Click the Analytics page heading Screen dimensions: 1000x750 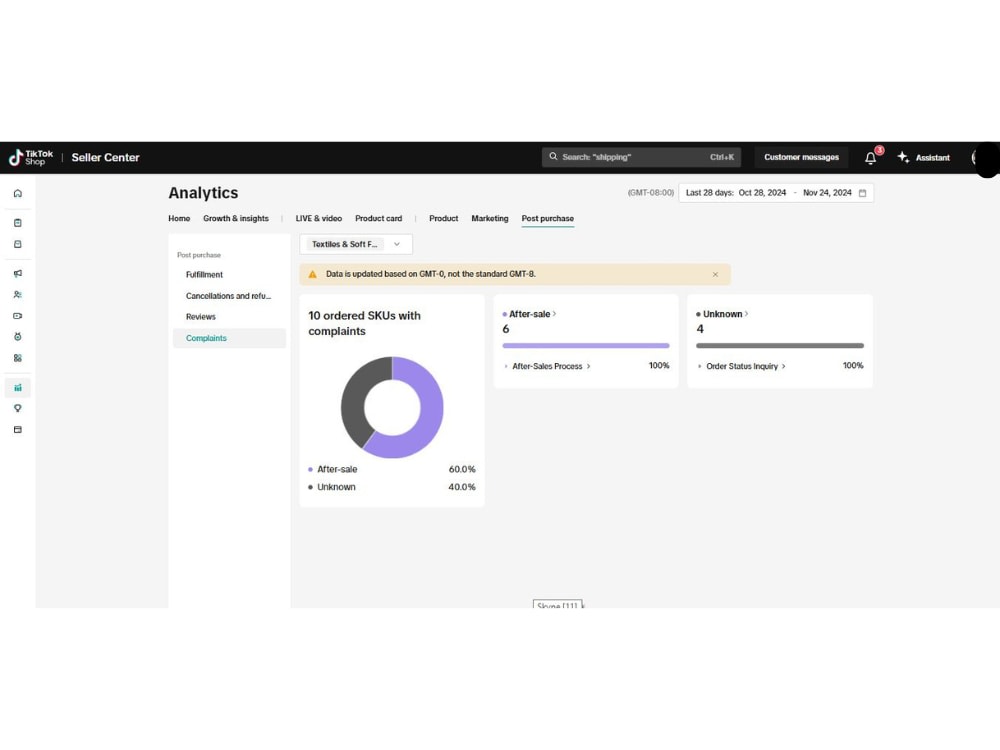click(203, 193)
